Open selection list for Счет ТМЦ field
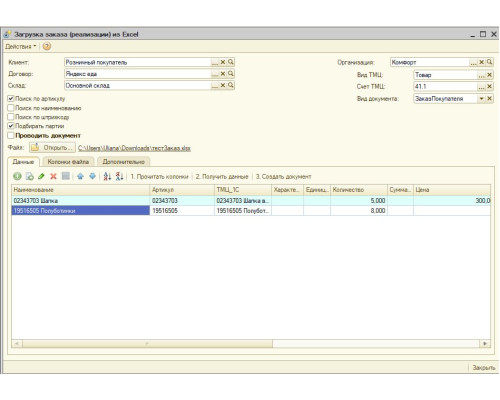The width and height of the screenshot is (500, 400). (x=481, y=87)
